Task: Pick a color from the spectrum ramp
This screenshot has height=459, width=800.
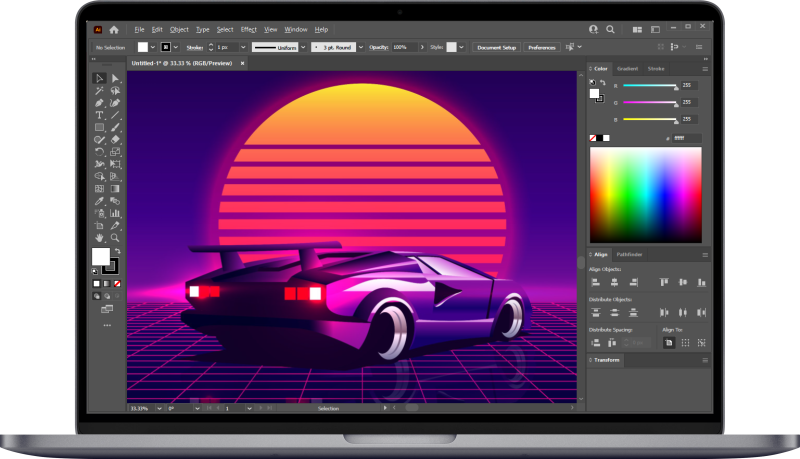Action: click(x=646, y=195)
